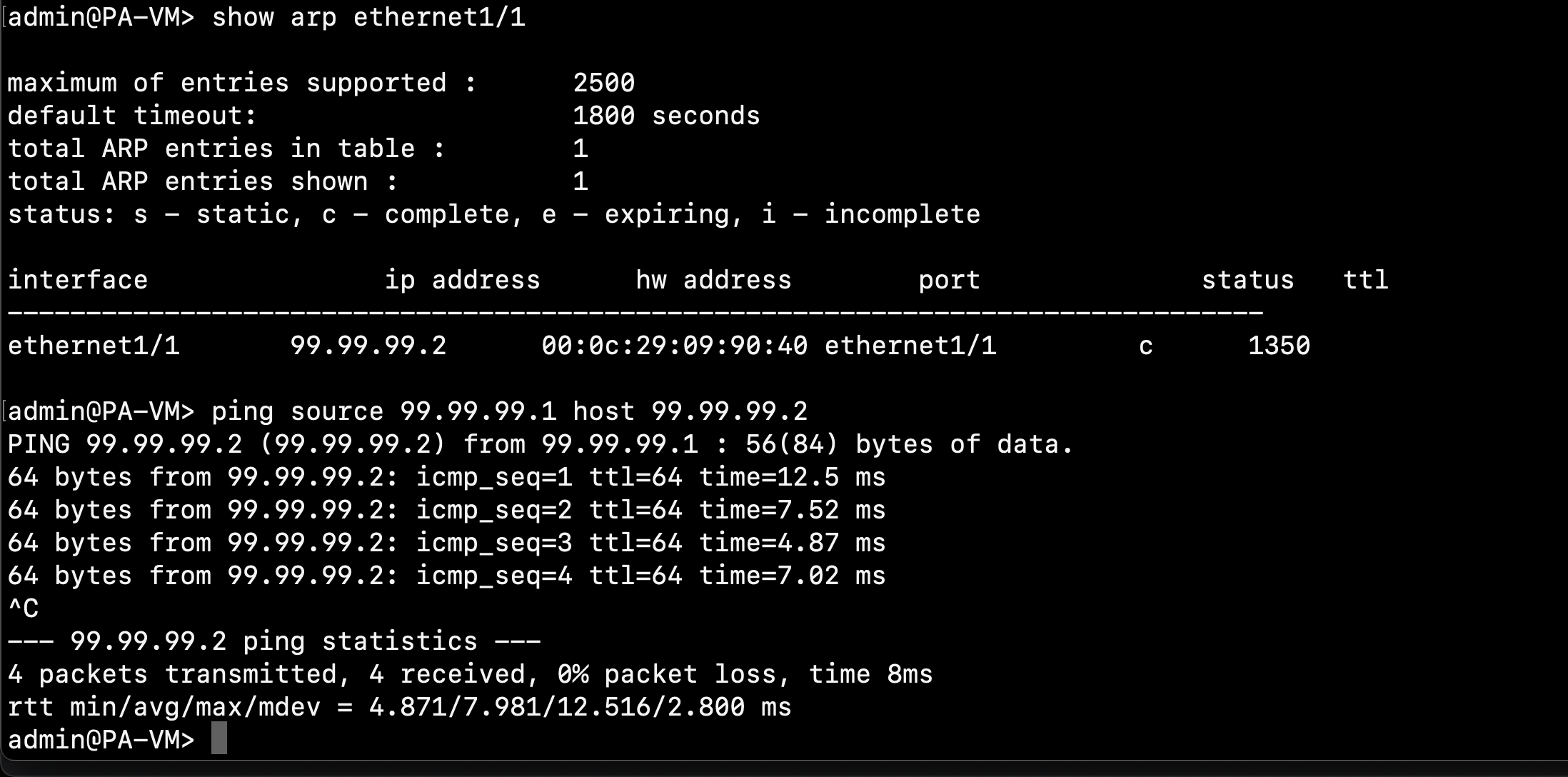Image resolution: width=1568 pixels, height=777 pixels.
Task: Click the time=4.87 ms value
Action: coord(792,543)
